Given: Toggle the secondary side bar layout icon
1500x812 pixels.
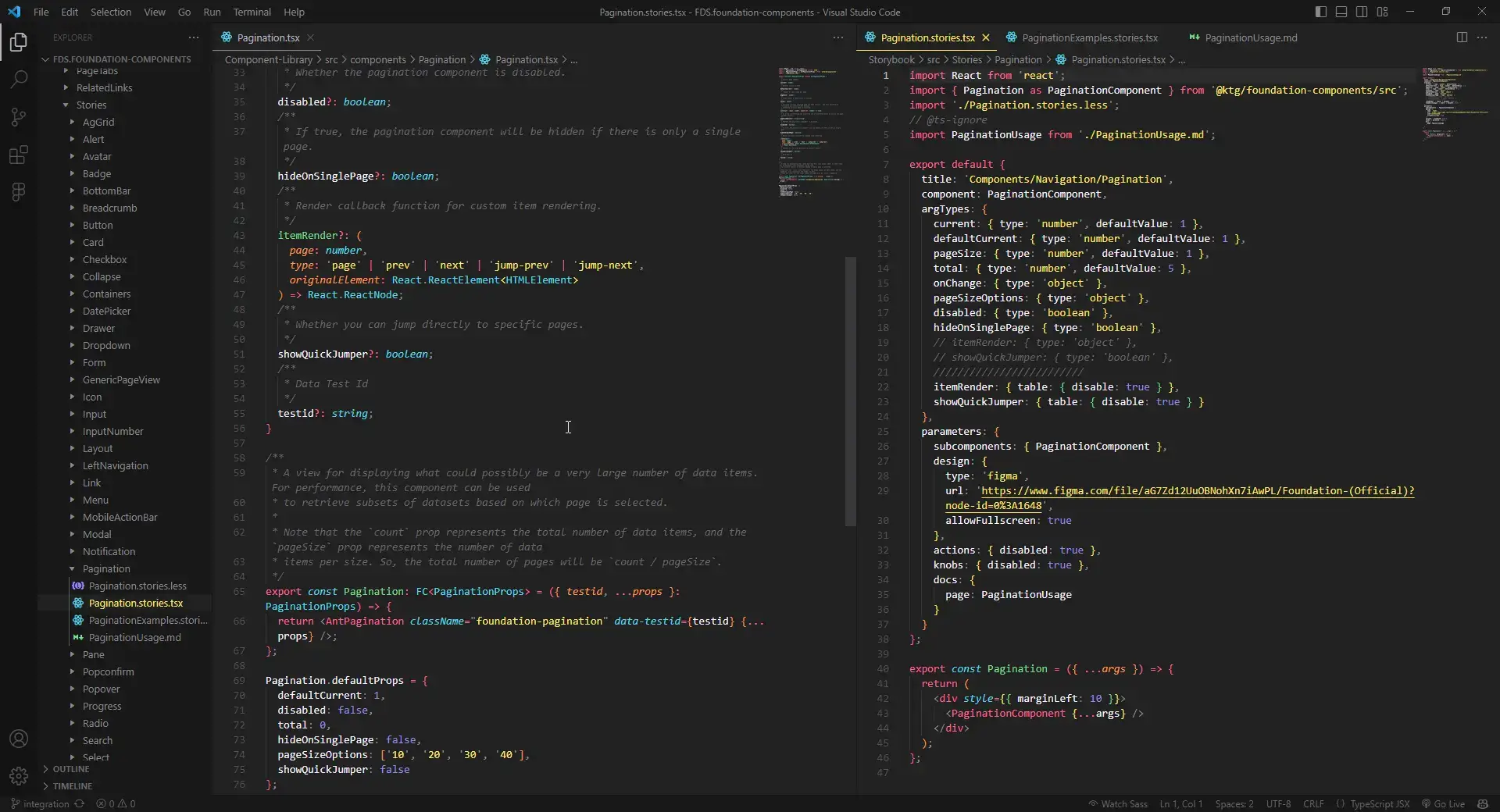Looking at the screenshot, I should click(1362, 12).
